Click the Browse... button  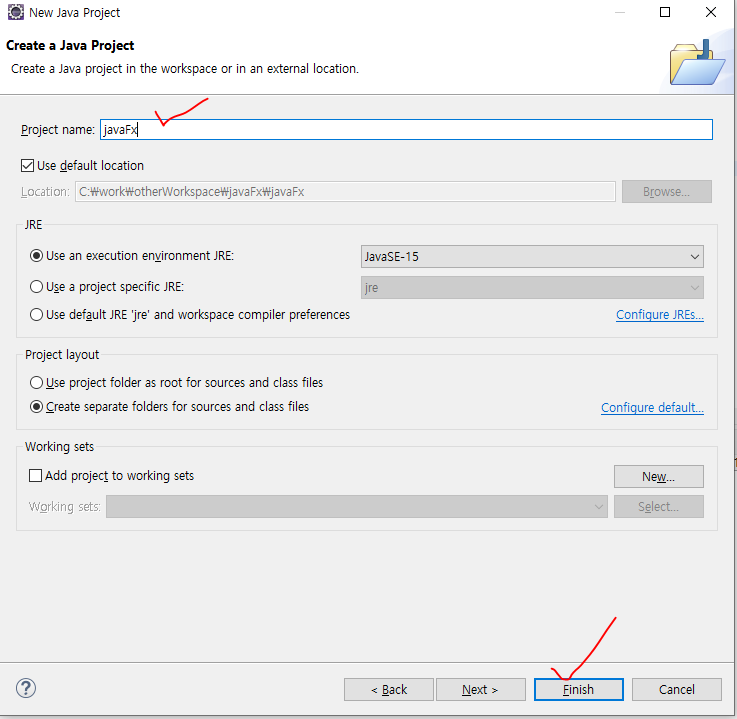(x=666, y=192)
